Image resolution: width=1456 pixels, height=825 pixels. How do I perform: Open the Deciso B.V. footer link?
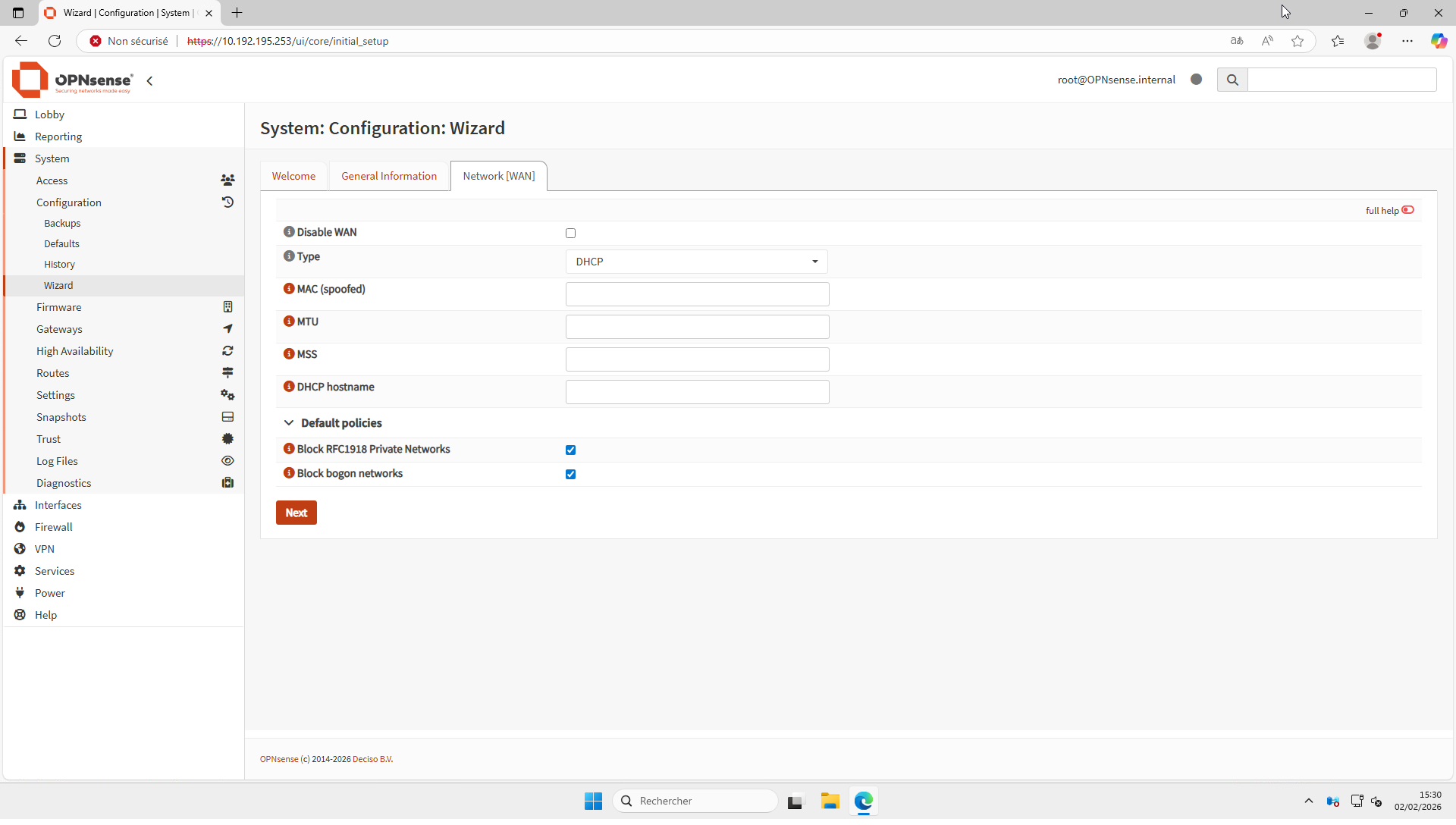(x=372, y=759)
